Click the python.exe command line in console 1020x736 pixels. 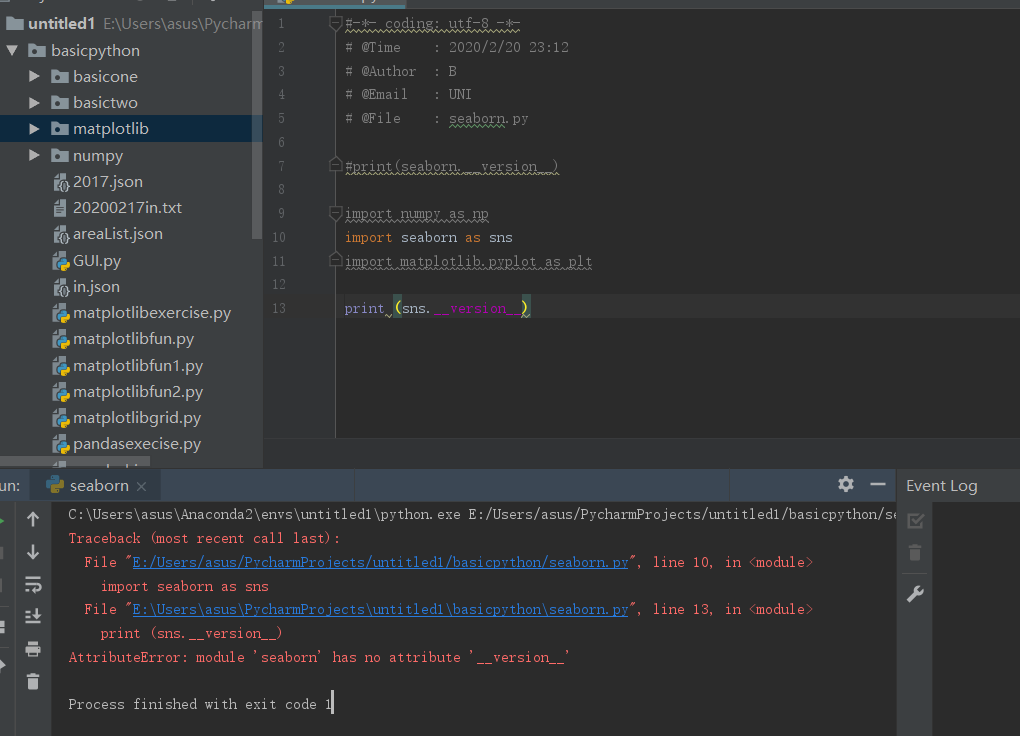[482, 515]
